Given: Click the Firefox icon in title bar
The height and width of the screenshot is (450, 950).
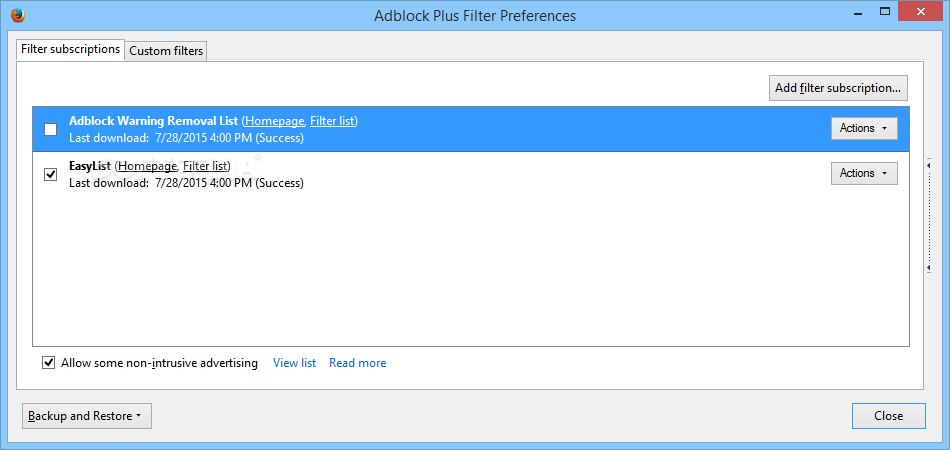Looking at the screenshot, I should [18, 14].
